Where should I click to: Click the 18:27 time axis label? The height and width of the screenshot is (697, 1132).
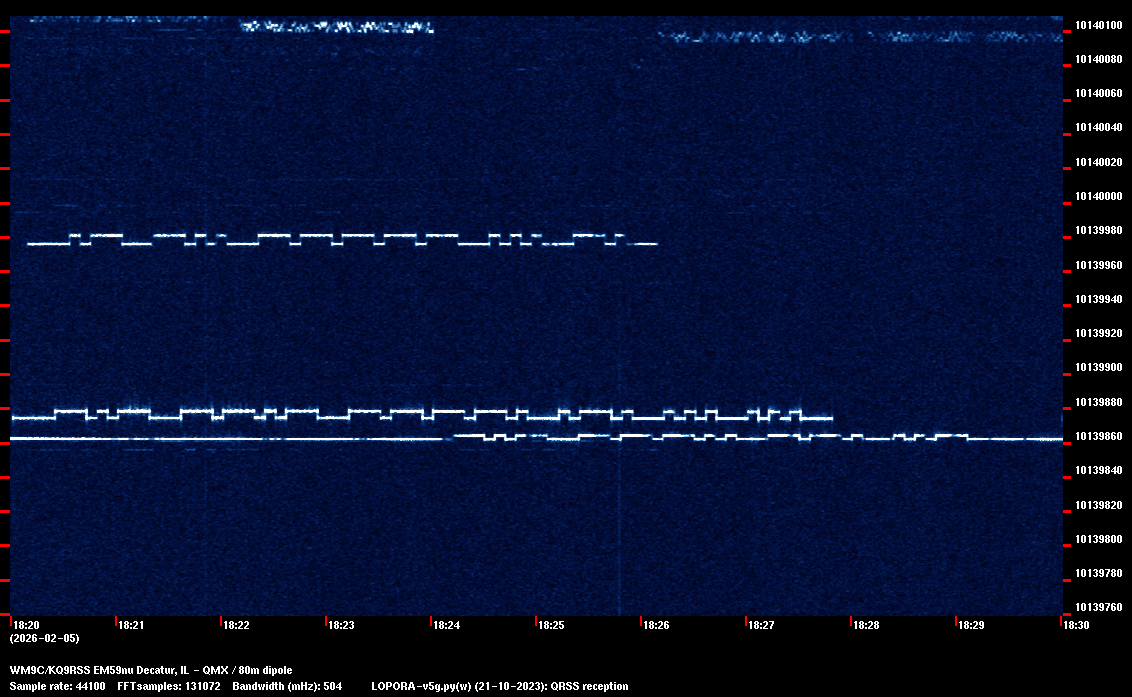click(761, 625)
